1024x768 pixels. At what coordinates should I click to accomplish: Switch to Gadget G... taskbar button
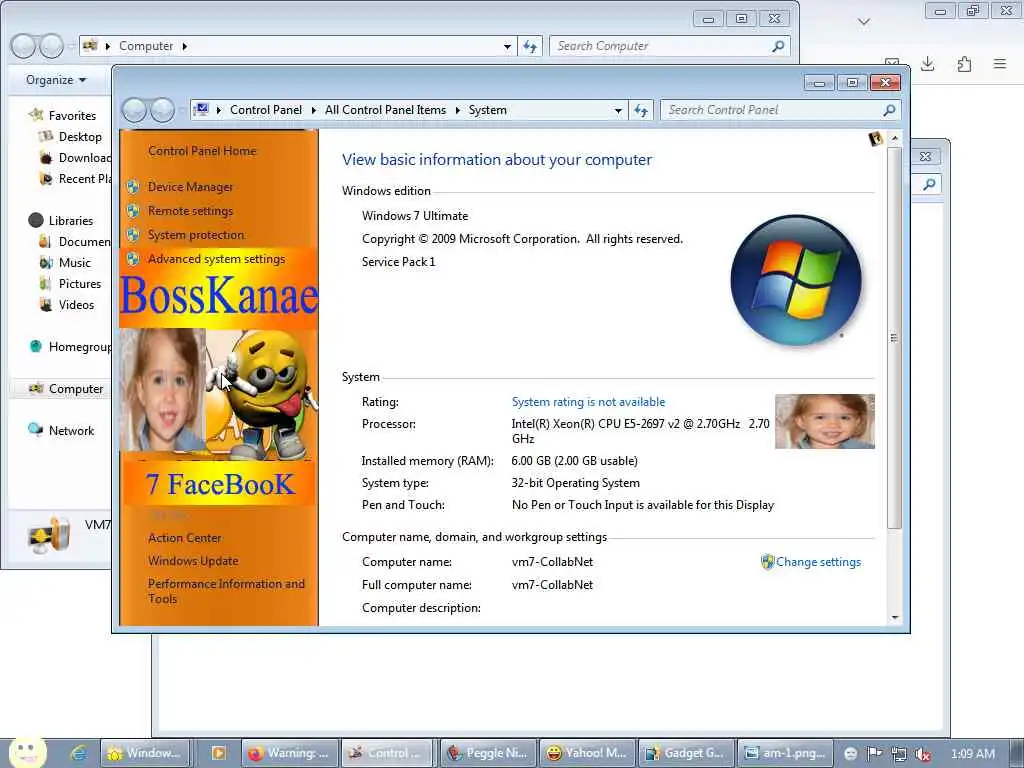click(686, 753)
